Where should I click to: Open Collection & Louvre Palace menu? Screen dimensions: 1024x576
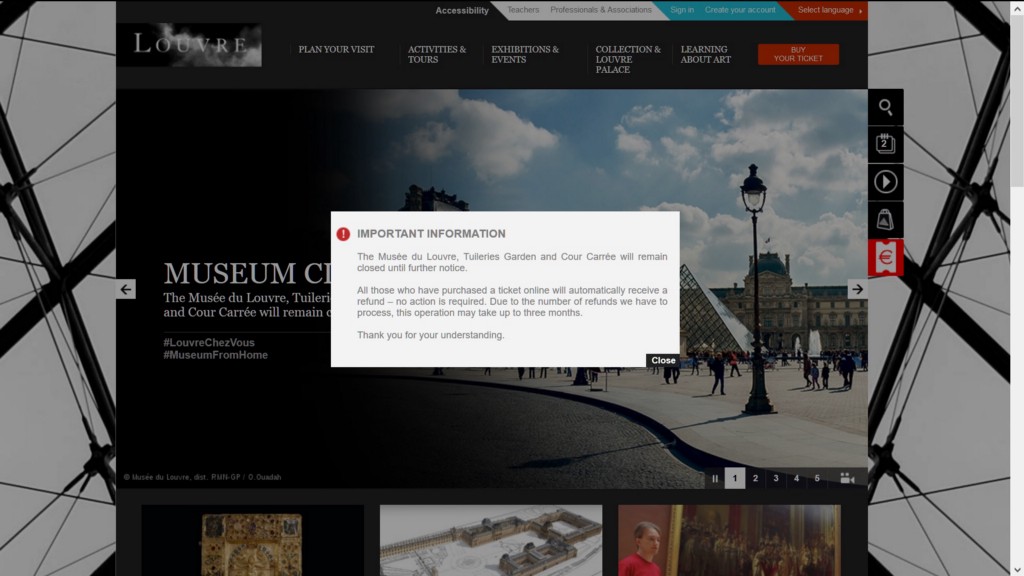(x=628, y=59)
